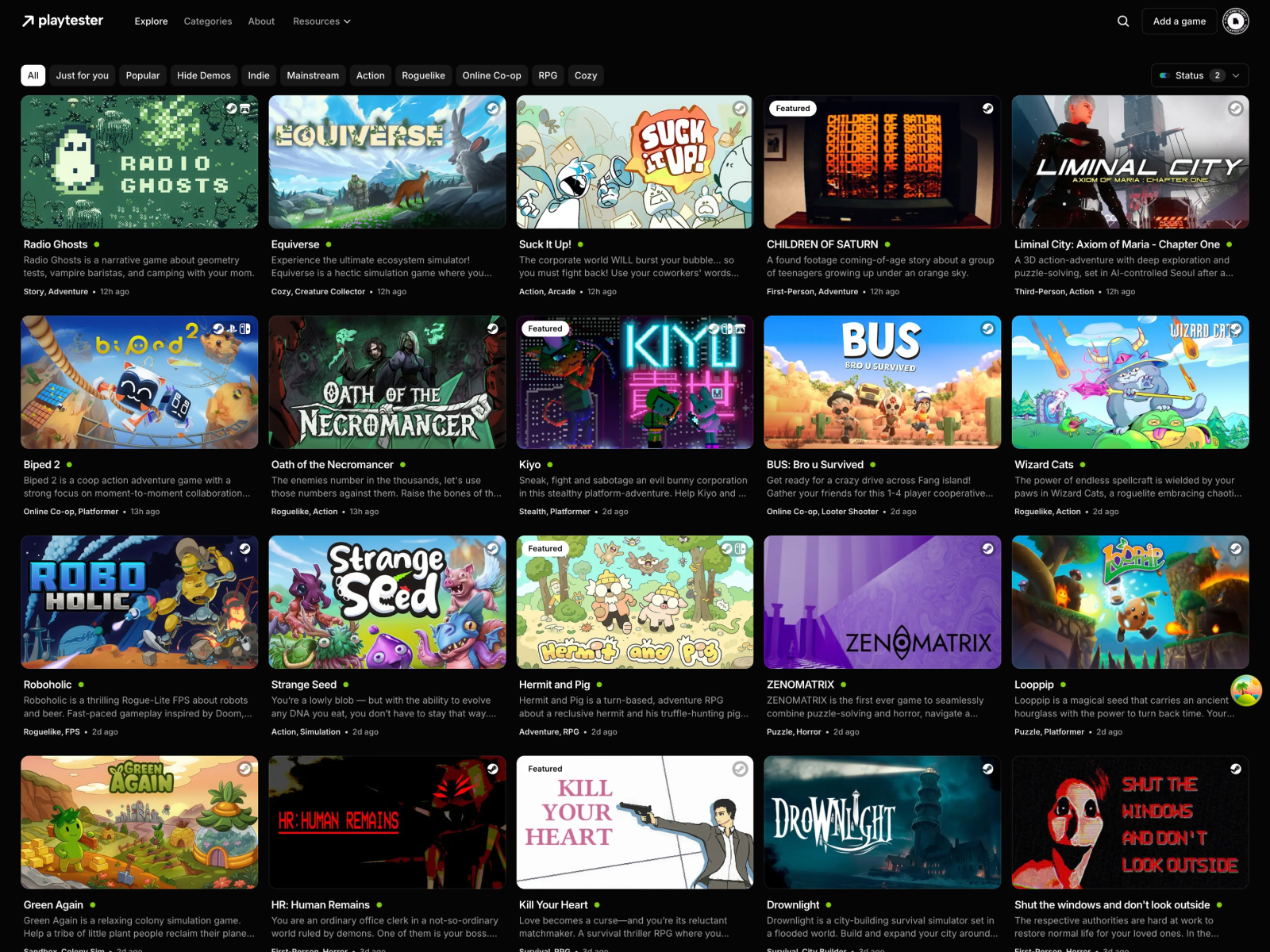Image resolution: width=1270 pixels, height=952 pixels.
Task: Open the Resources dropdown menu
Action: (321, 21)
